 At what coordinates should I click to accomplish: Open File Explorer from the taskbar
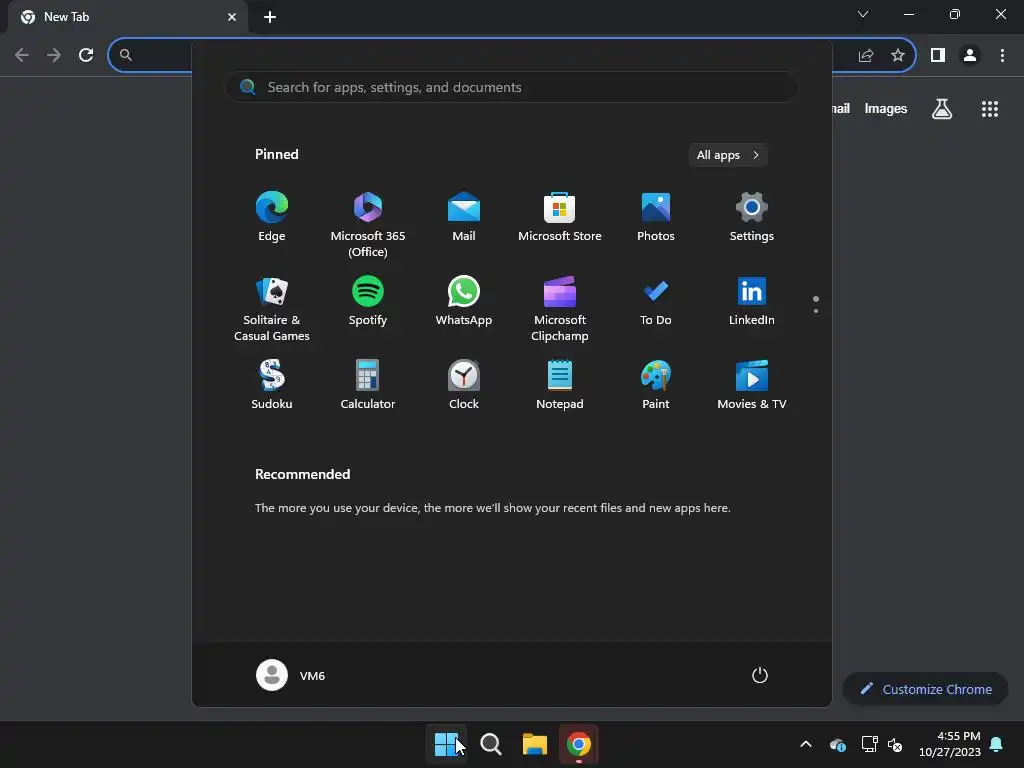click(x=534, y=744)
